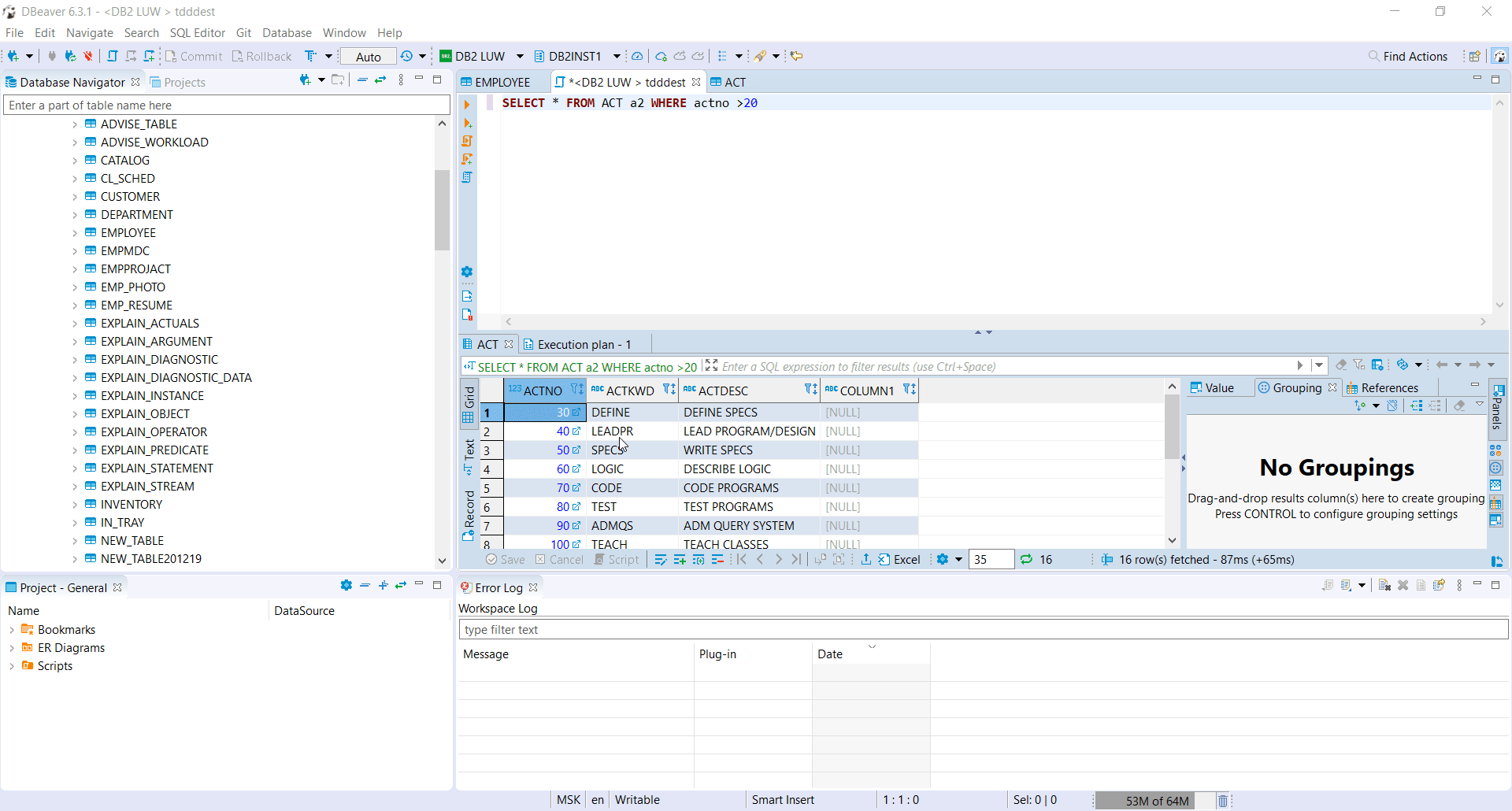Click Collapse All in Database Navigator
The height and width of the screenshot is (811, 1512).
362,80
